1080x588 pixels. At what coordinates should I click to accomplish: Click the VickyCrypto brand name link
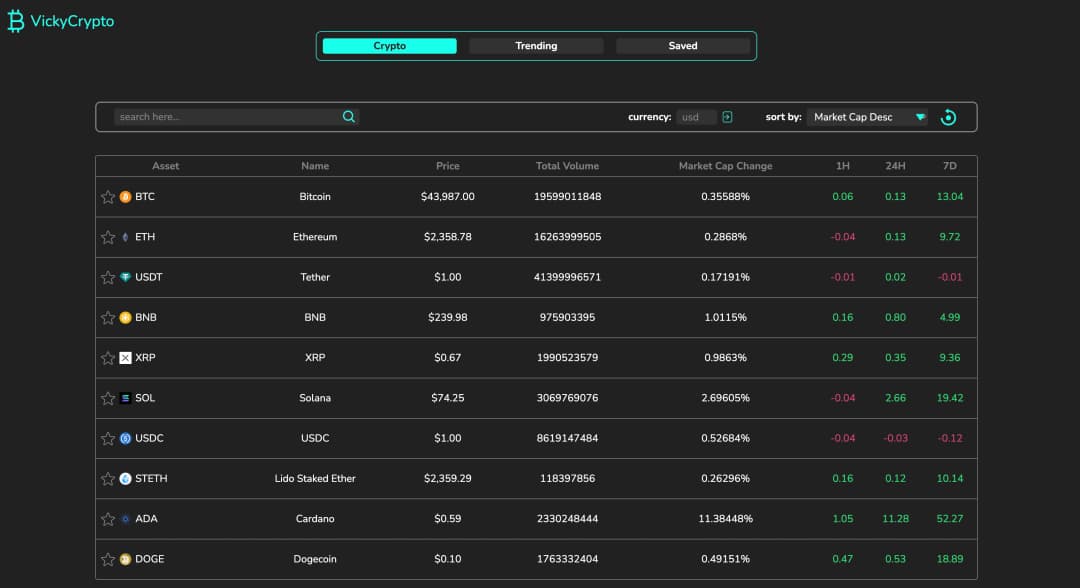(72, 21)
